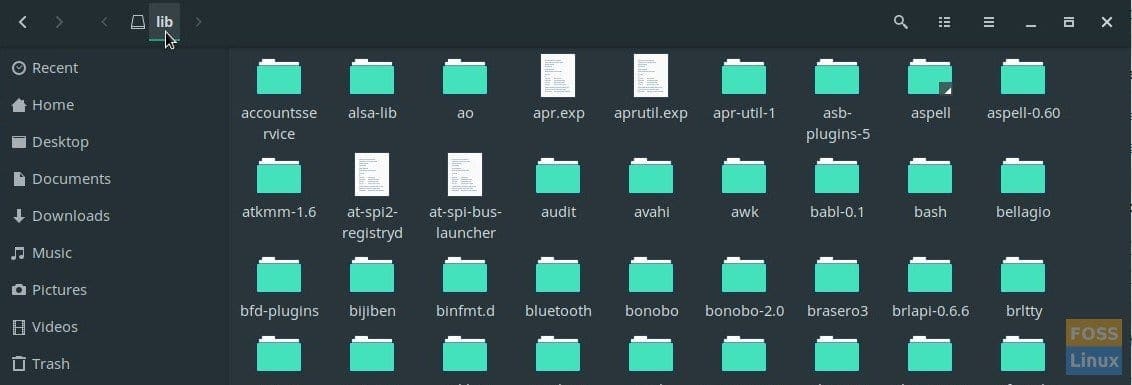The image size is (1132, 385).
Task: Select the at-spi-bus-launcher file
Action: (x=465, y=197)
